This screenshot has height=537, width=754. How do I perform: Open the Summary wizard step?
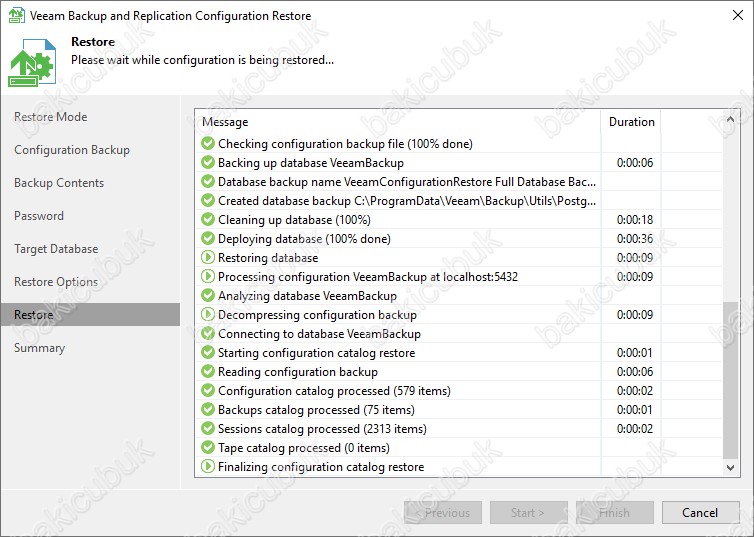tap(39, 348)
